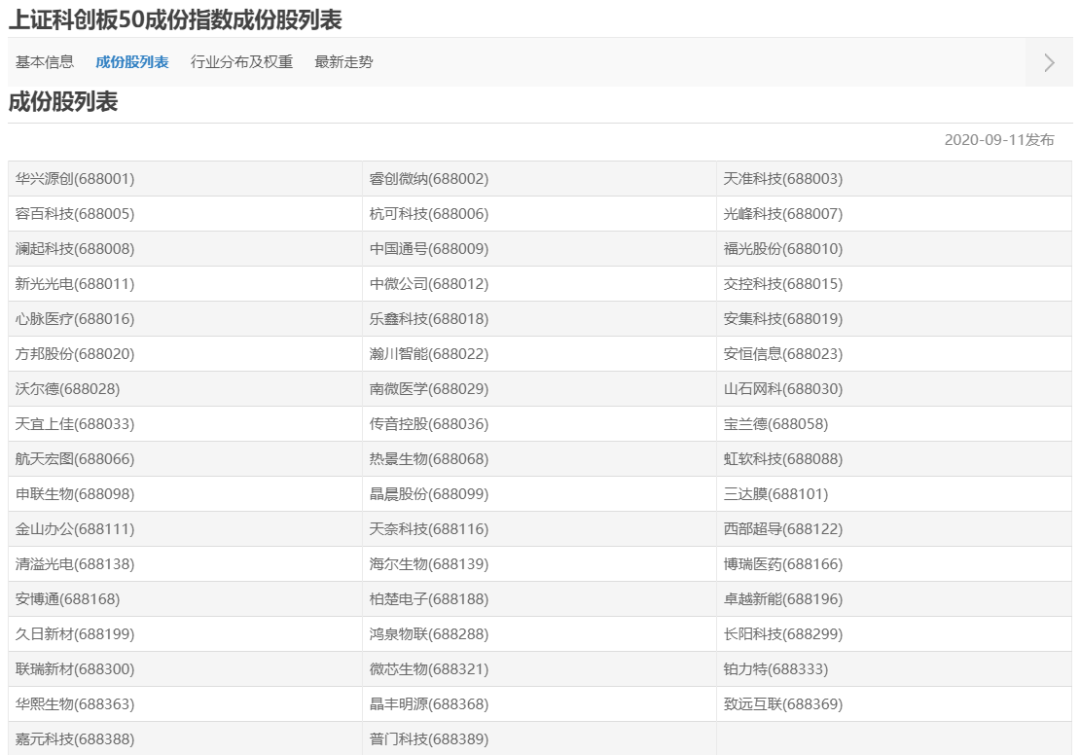This screenshot has height=755, width=1080.
Task: Select 中微公司(688012) cell
Action: click(x=429, y=284)
